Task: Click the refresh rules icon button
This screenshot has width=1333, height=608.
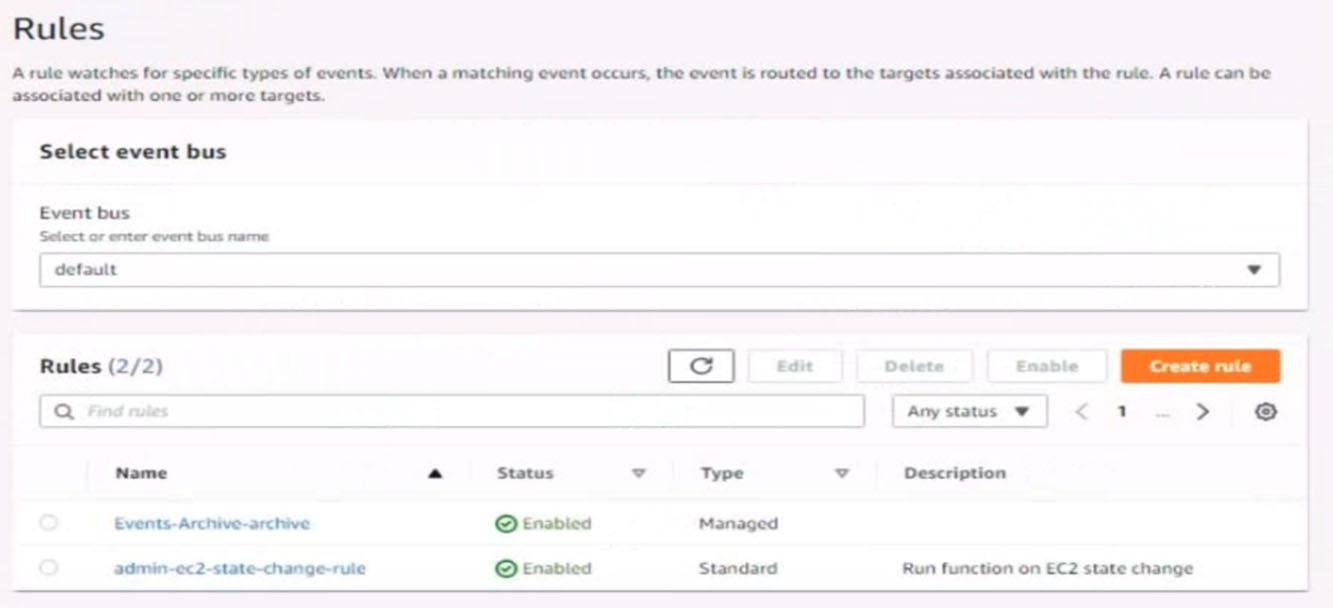Action: tap(701, 366)
